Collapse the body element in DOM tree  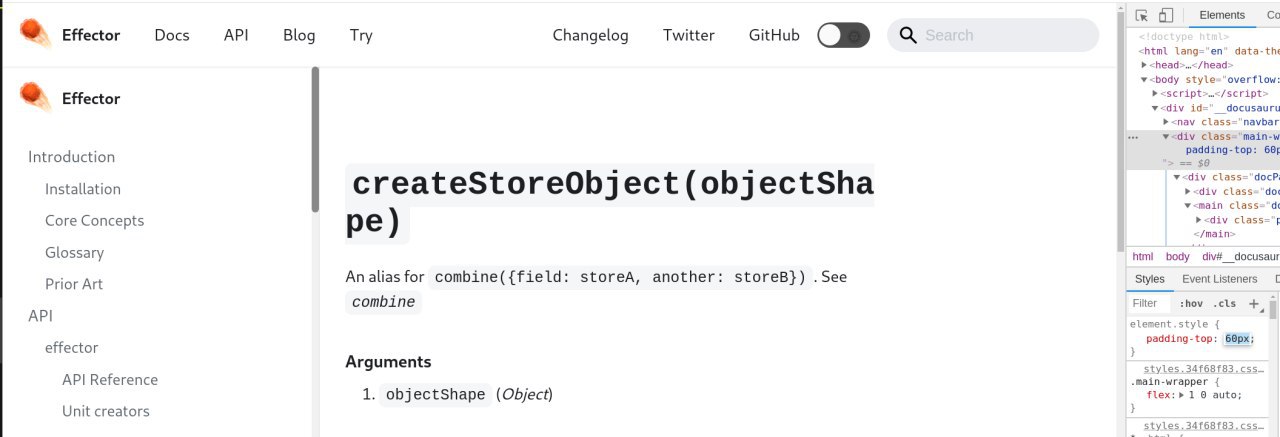(1145, 79)
